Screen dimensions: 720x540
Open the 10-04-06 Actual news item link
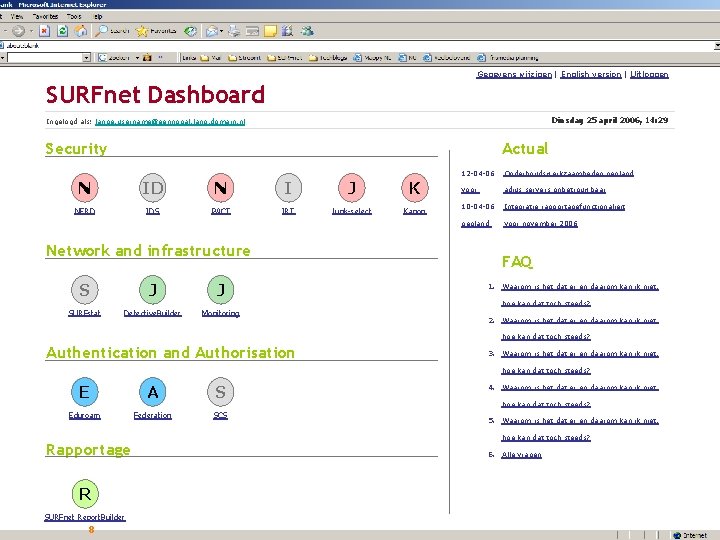coord(564,207)
